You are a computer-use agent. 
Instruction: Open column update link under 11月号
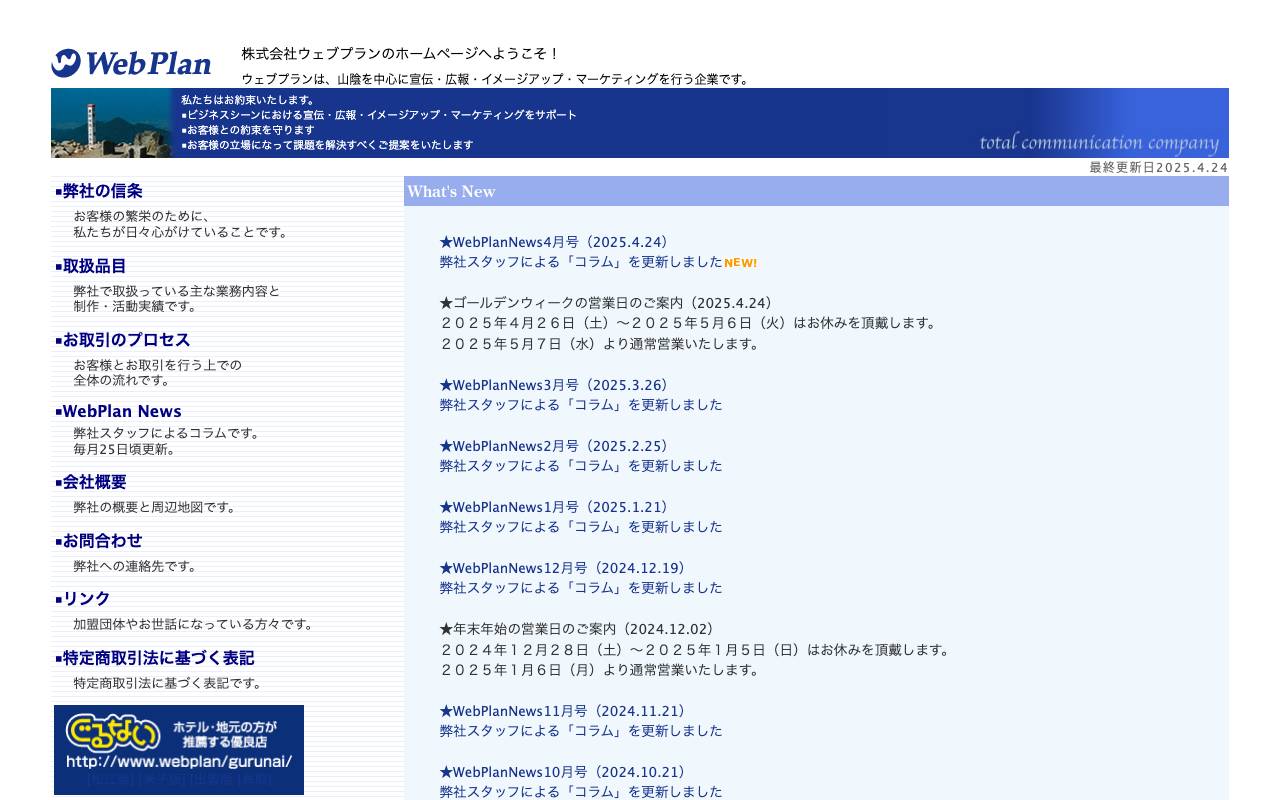click(581, 731)
